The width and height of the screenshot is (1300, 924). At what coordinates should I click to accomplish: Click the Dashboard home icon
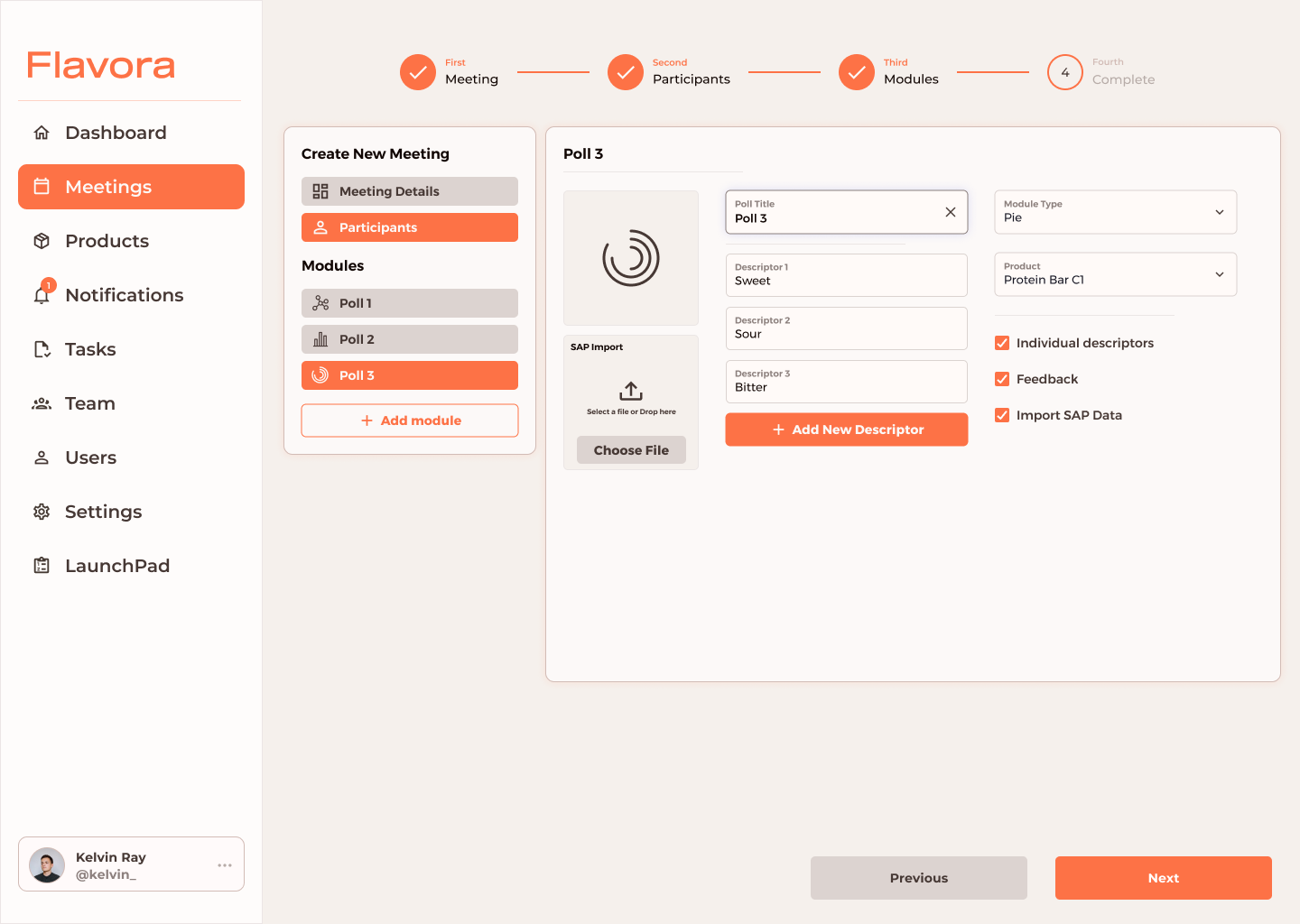[x=42, y=133]
